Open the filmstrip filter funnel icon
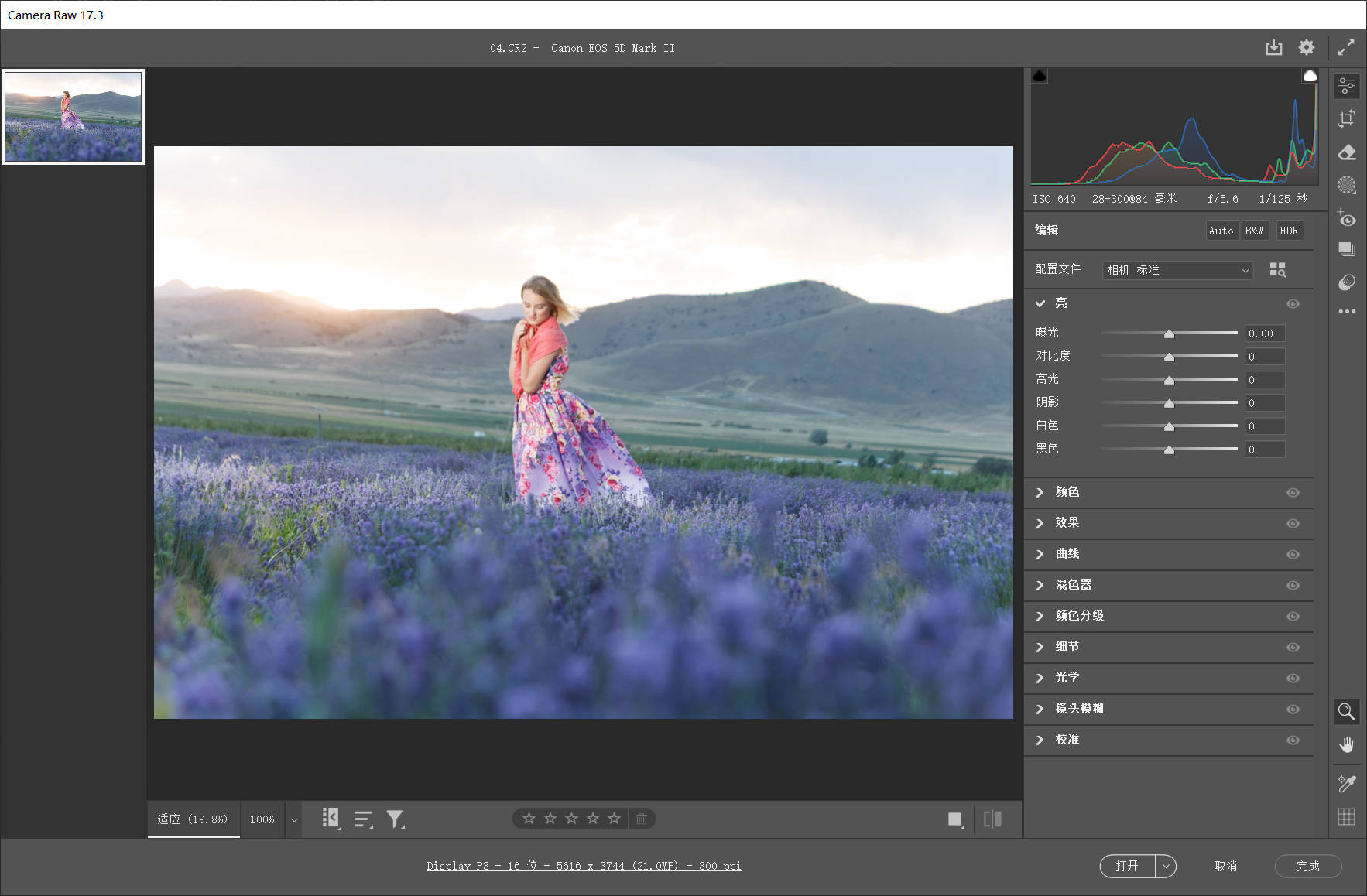Viewport: 1367px width, 896px height. [396, 819]
